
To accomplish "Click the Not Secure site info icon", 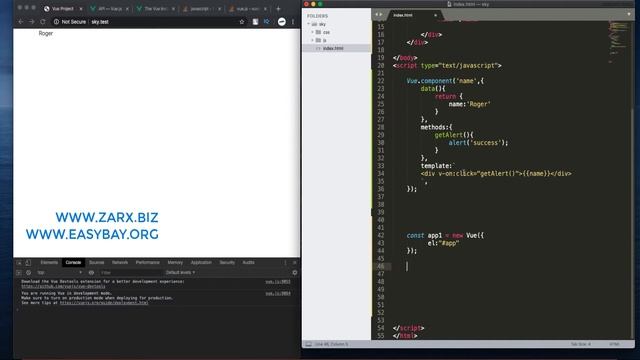I will pyautogui.click(x=56, y=22).
